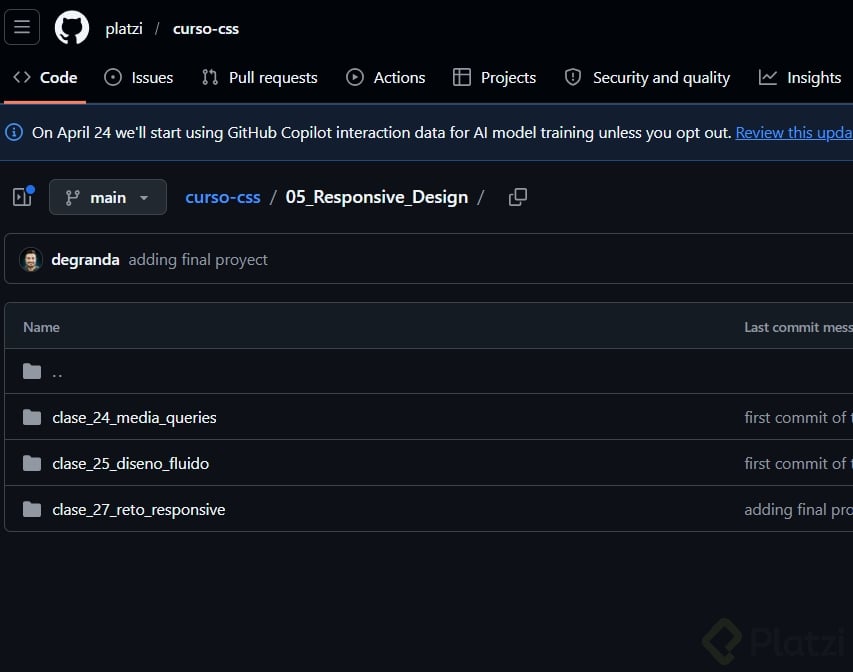Toggle the file tree side panel
Screen dimensions: 853x672
point(22,197)
